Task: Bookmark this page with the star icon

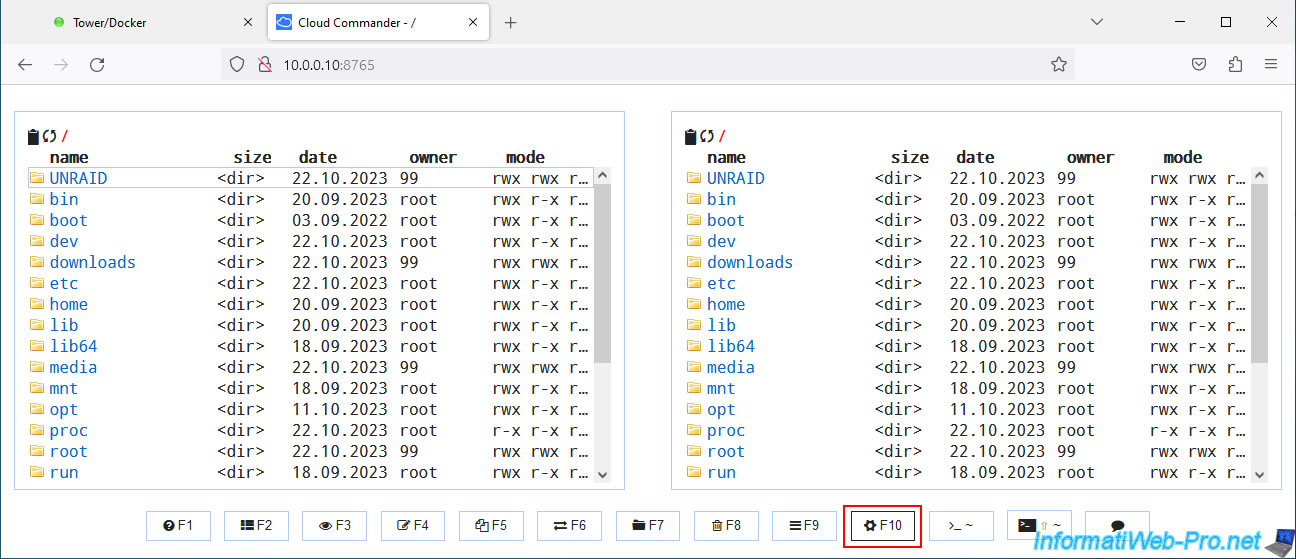Action: pos(1058,64)
